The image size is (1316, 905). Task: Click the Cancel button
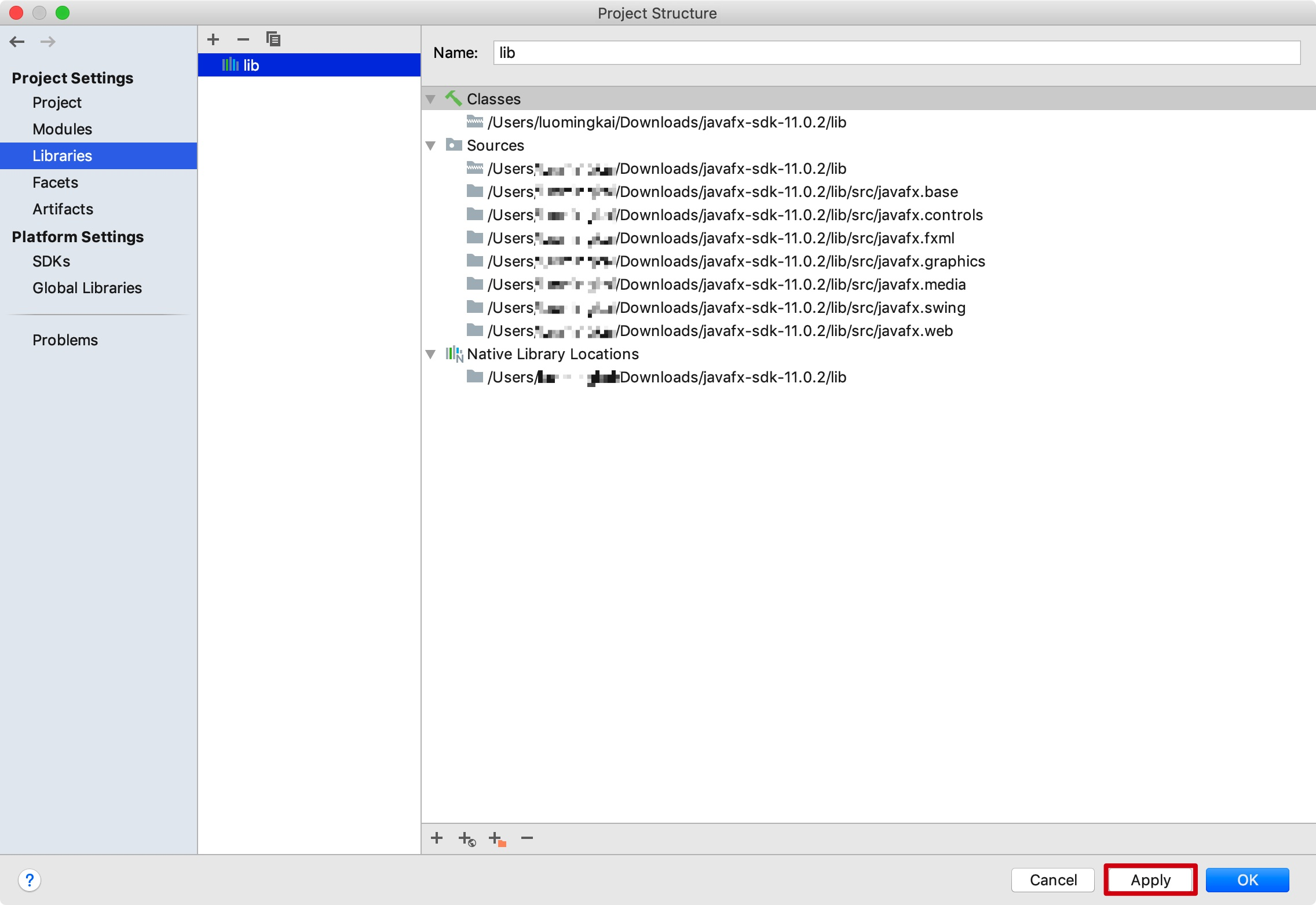1052,880
